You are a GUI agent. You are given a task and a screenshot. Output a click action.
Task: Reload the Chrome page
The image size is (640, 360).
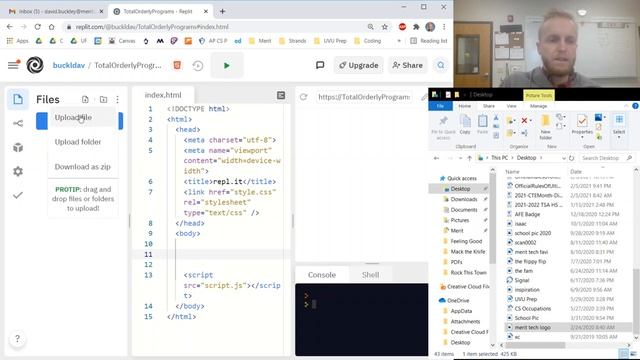coord(38,27)
